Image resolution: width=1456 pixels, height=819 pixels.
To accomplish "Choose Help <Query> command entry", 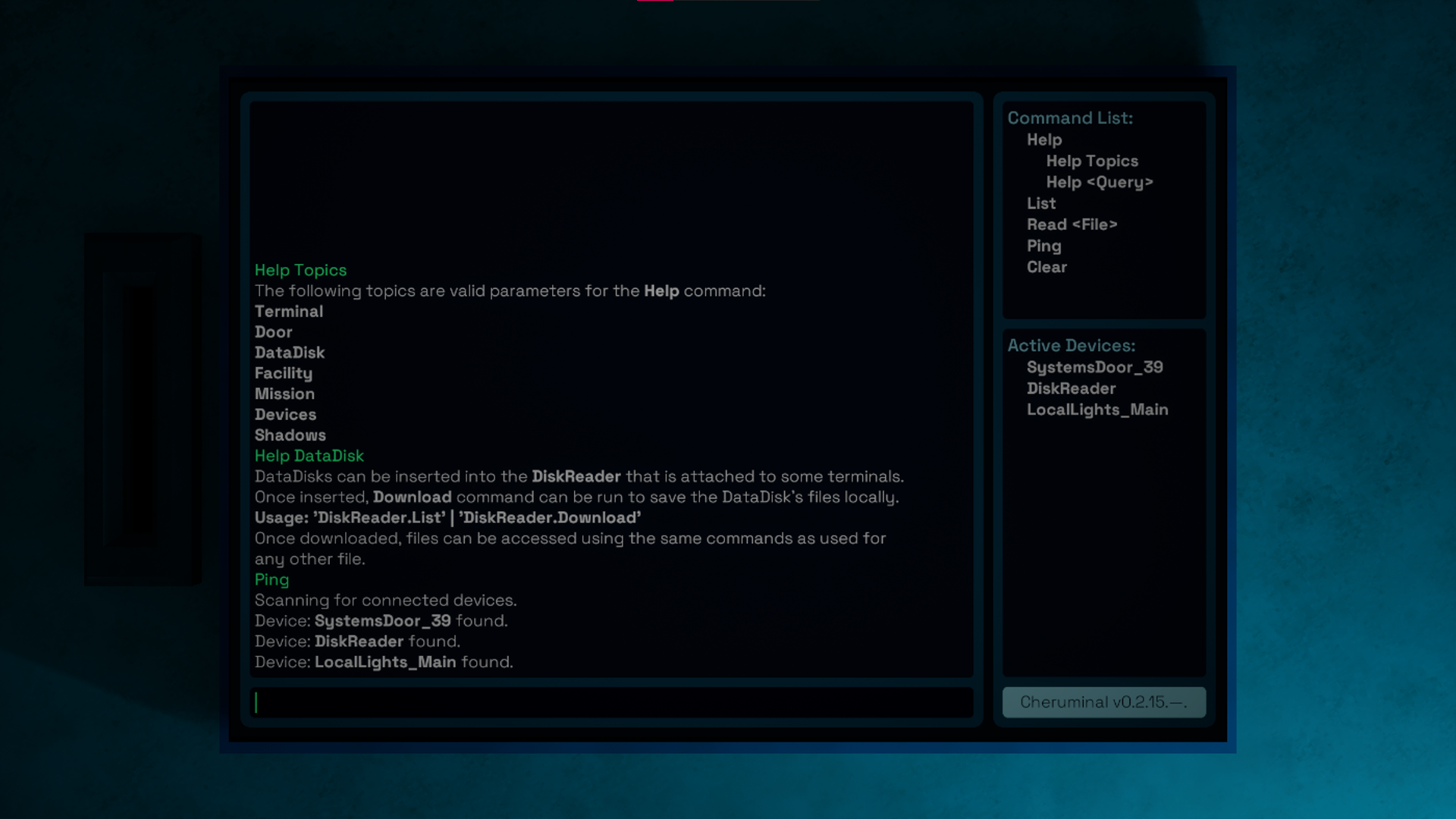I will (1099, 182).
